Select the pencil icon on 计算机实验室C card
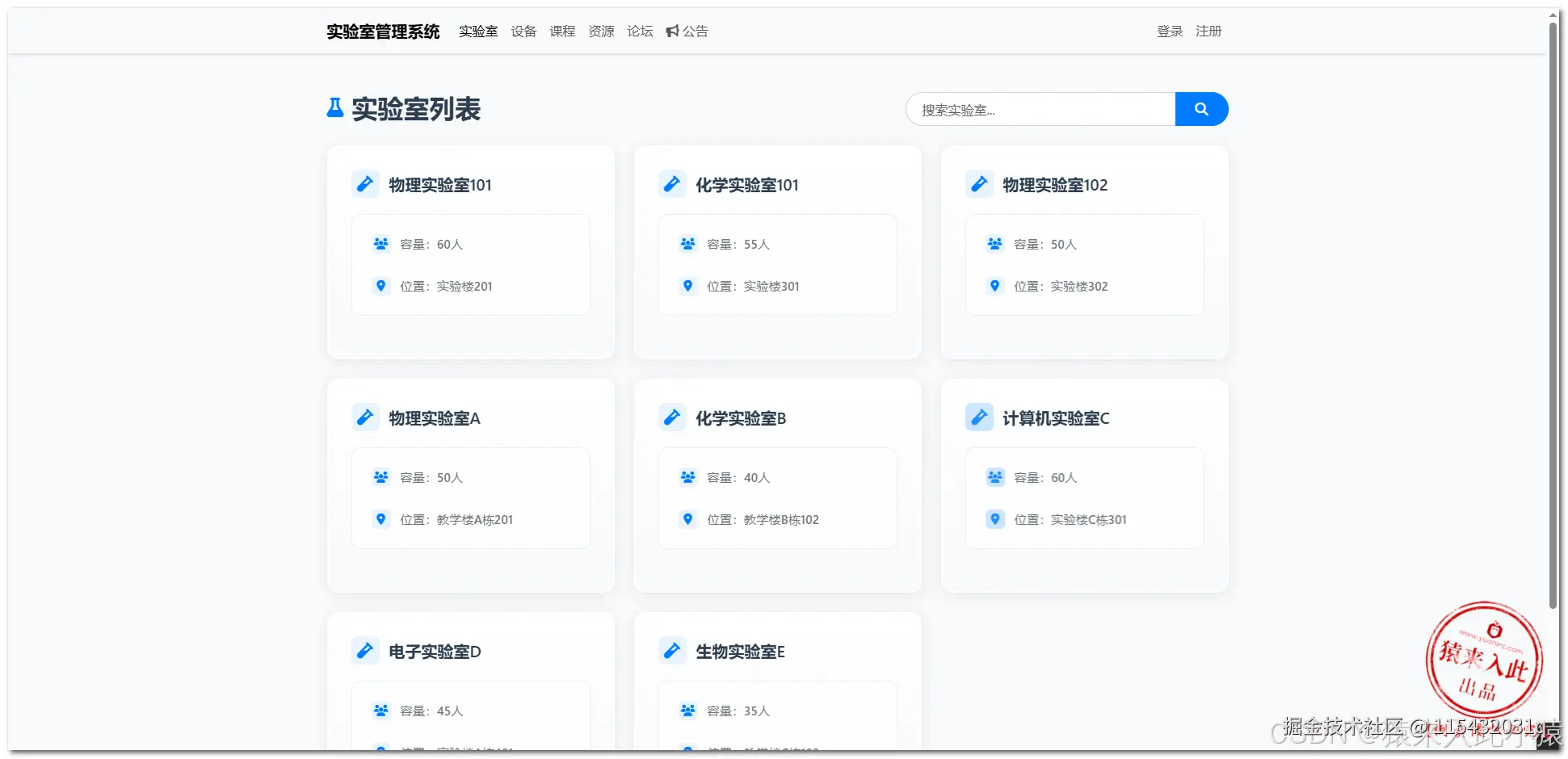The height and width of the screenshot is (759, 1568). pyautogui.click(x=979, y=417)
